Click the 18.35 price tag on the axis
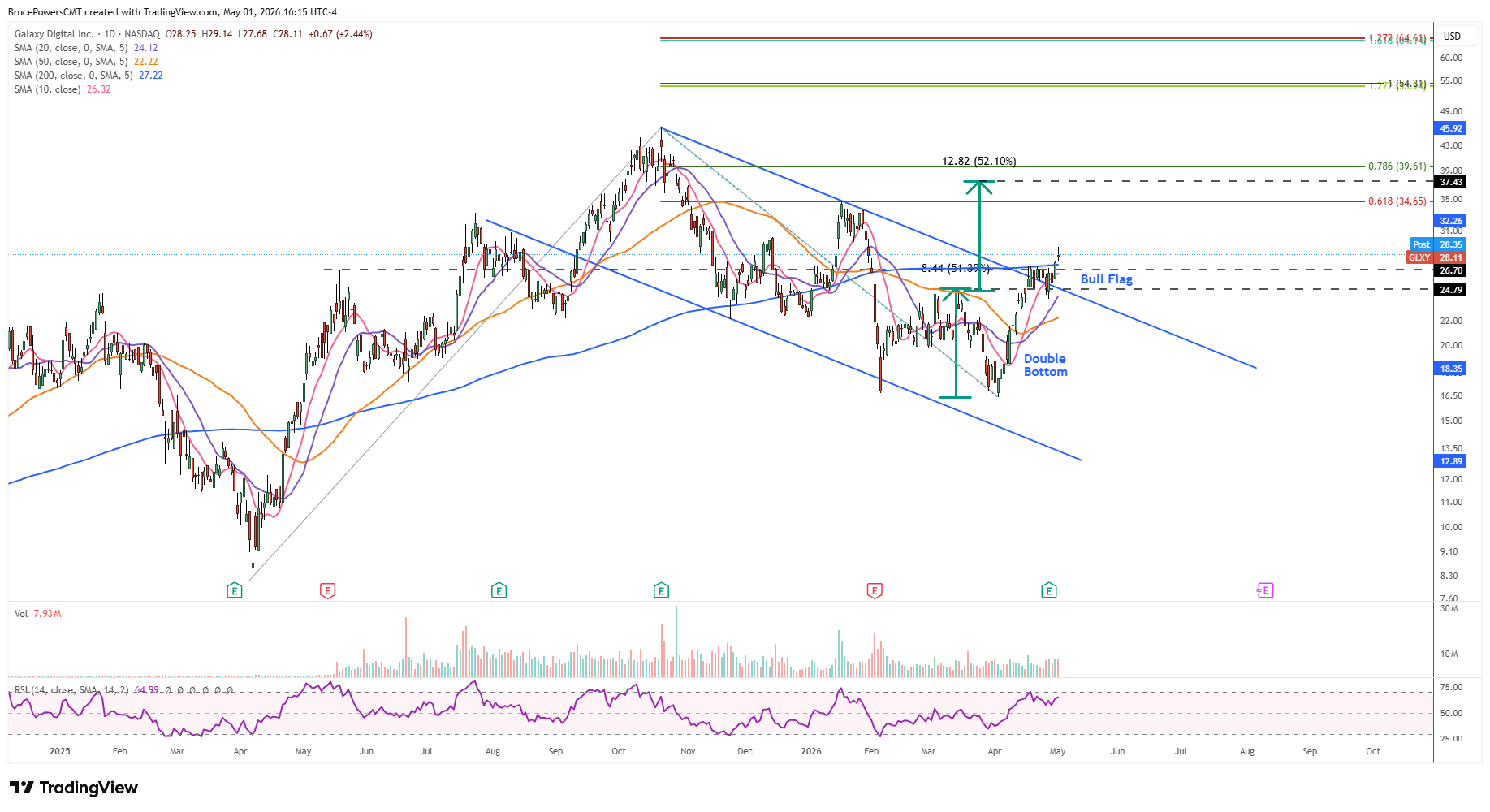This screenshot has width=1490, height=812. click(1451, 369)
